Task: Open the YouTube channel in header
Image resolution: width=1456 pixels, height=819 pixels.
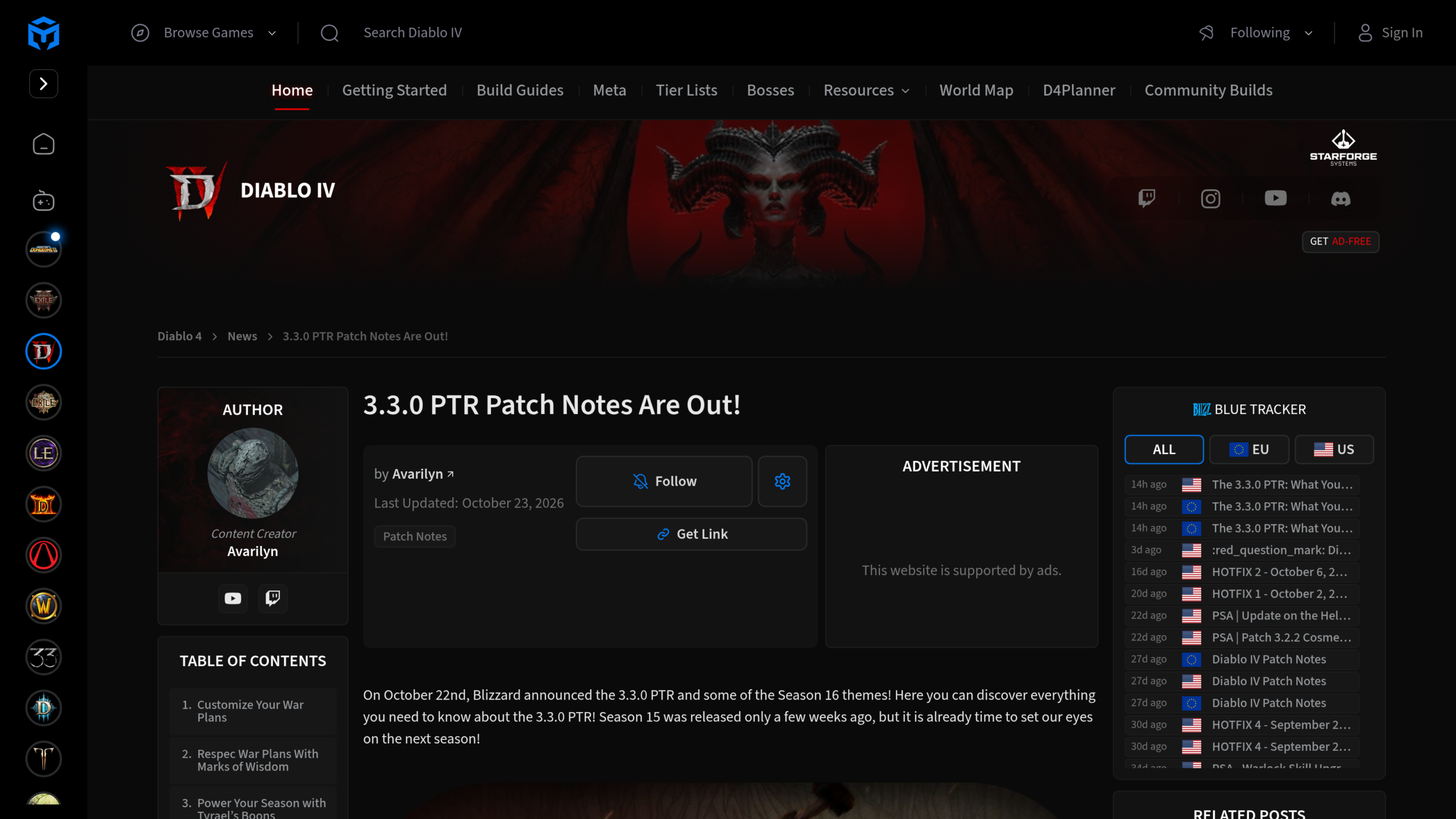Action: coord(1275,198)
